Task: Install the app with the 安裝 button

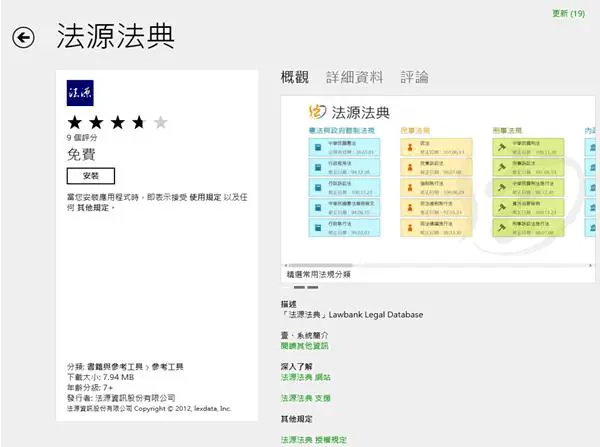Action: click(x=91, y=176)
